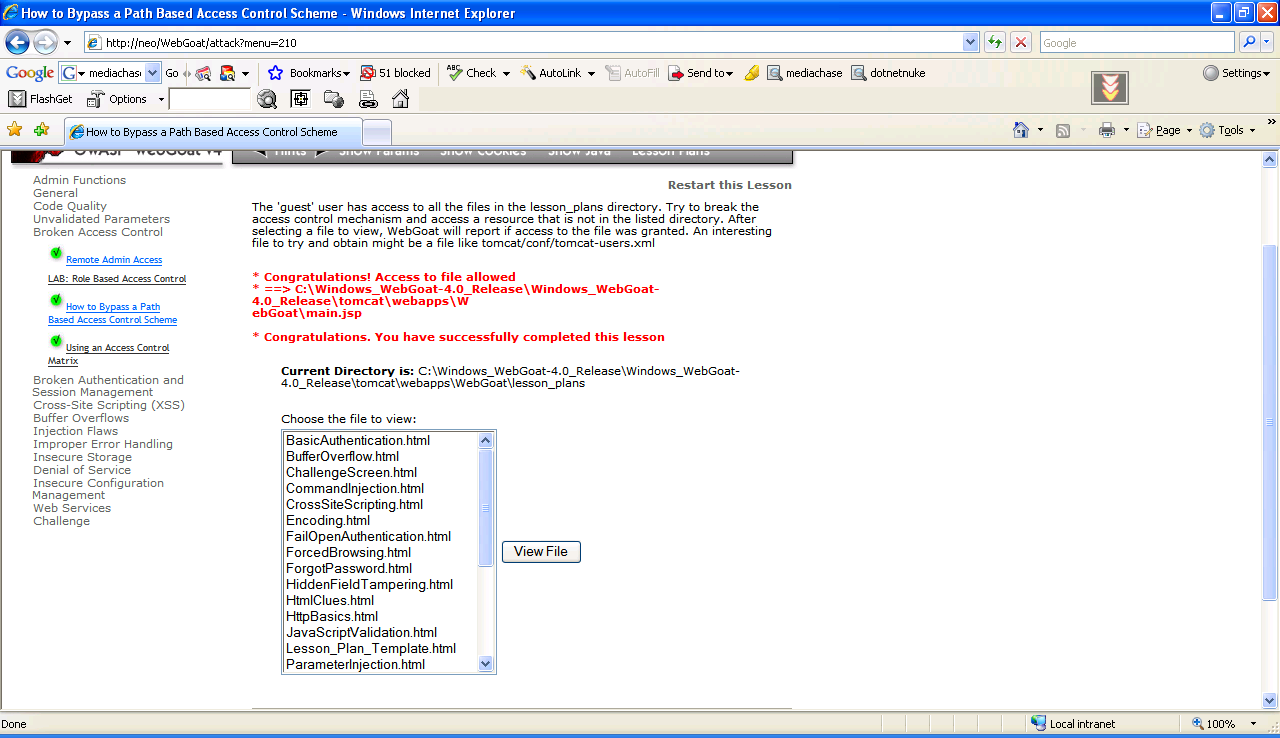Viewport: 1280px width, 738px height.
Task: Click the browser Home icon in command bar
Action: pos(1021,130)
